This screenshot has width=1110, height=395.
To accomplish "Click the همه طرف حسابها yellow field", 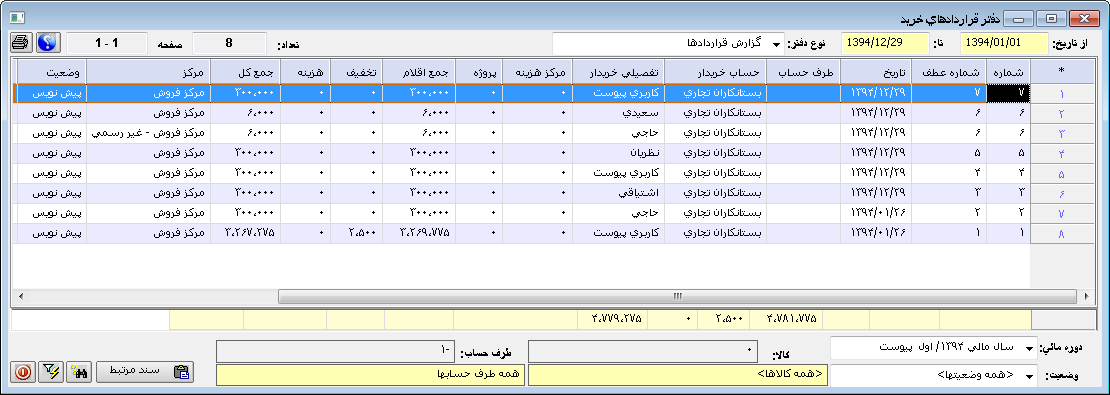I will point(370,375).
